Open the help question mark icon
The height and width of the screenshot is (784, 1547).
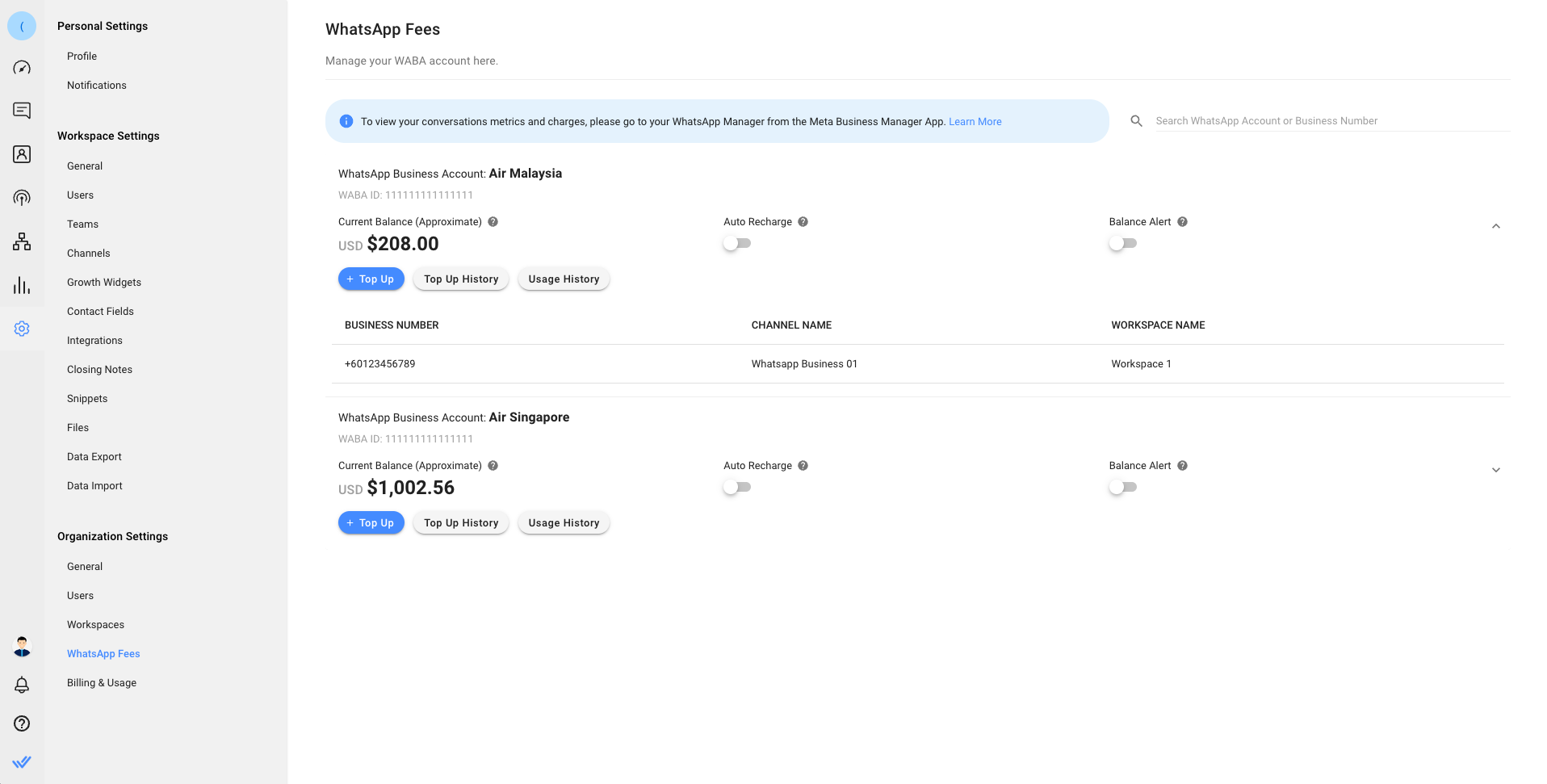pyautogui.click(x=22, y=723)
